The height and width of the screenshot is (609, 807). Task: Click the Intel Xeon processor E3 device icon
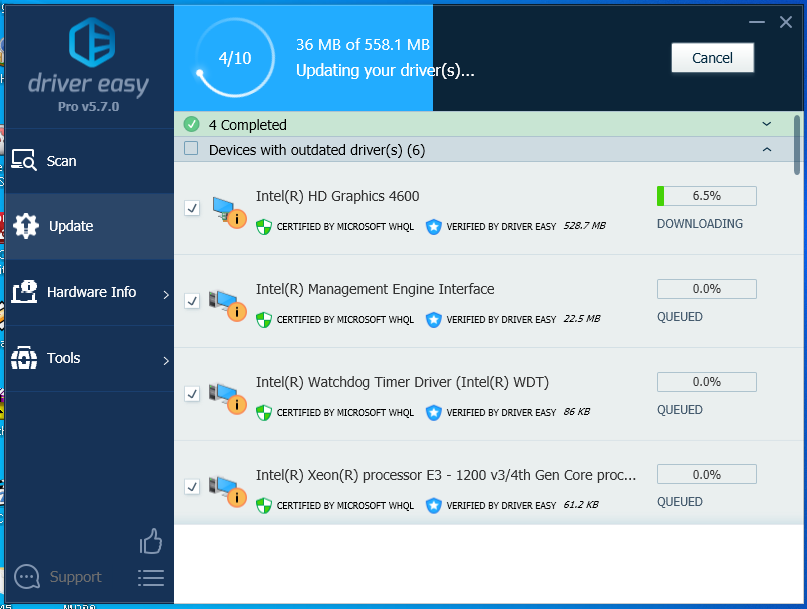(227, 491)
